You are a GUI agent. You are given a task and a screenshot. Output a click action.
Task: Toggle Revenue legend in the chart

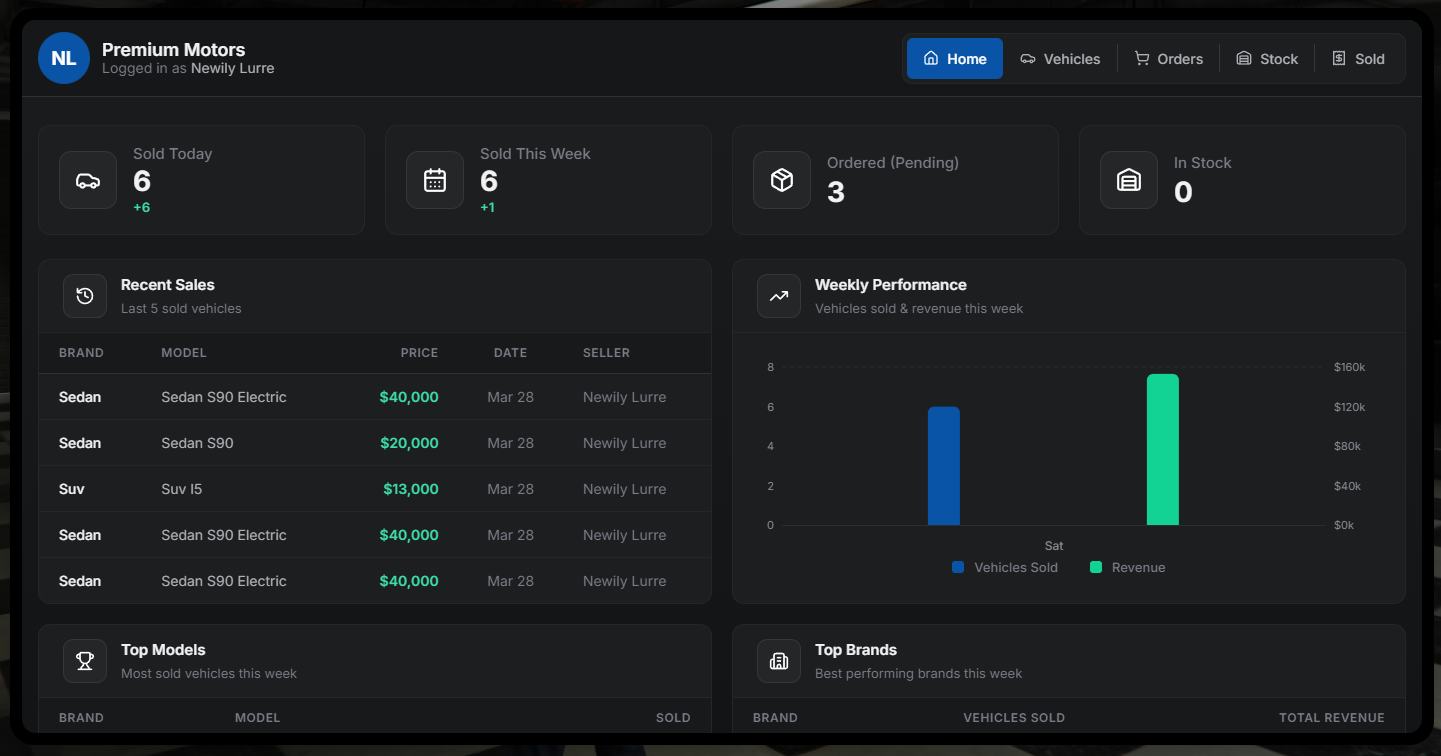click(x=1128, y=567)
